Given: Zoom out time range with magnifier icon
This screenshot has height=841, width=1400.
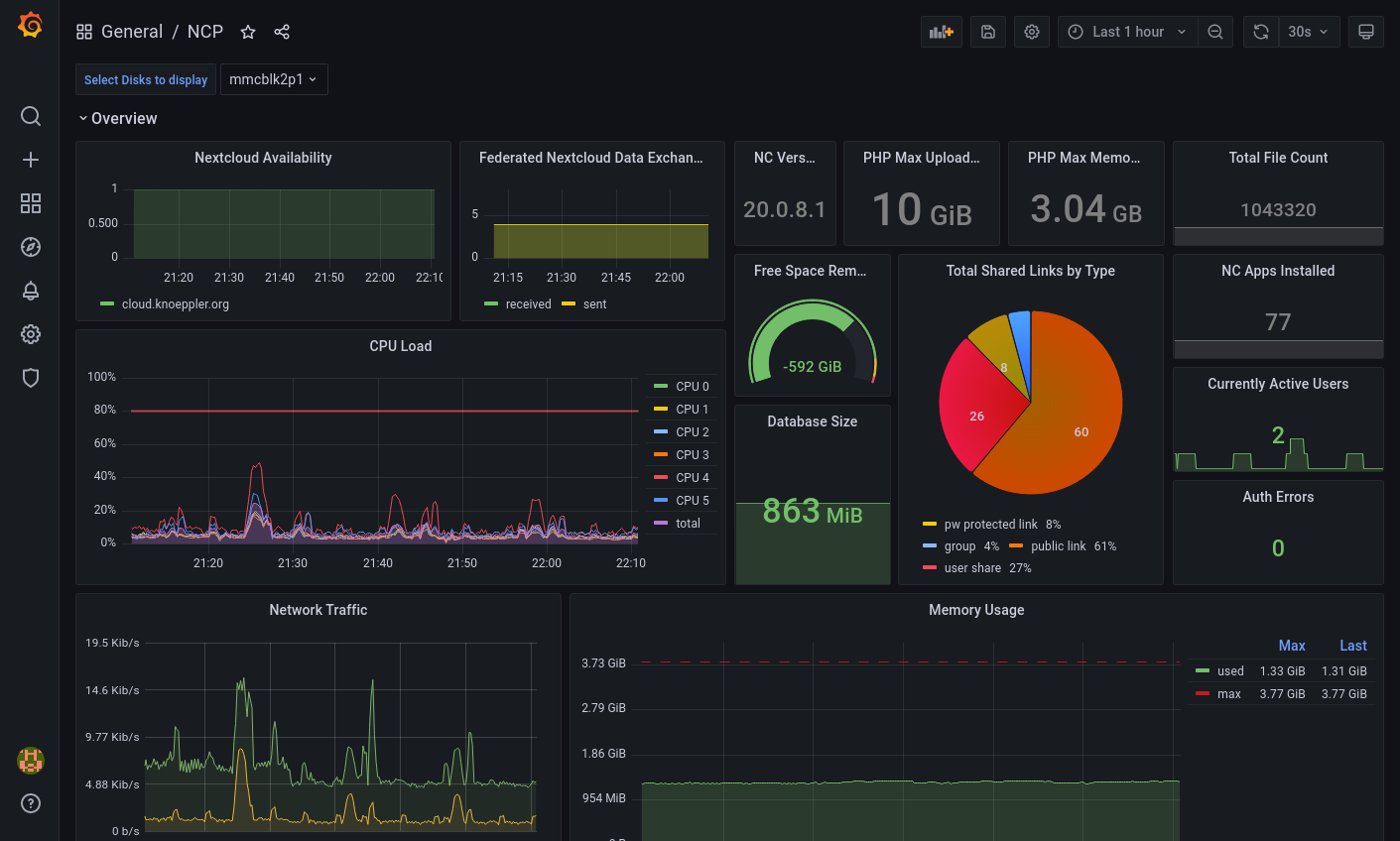Looking at the screenshot, I should (1215, 32).
